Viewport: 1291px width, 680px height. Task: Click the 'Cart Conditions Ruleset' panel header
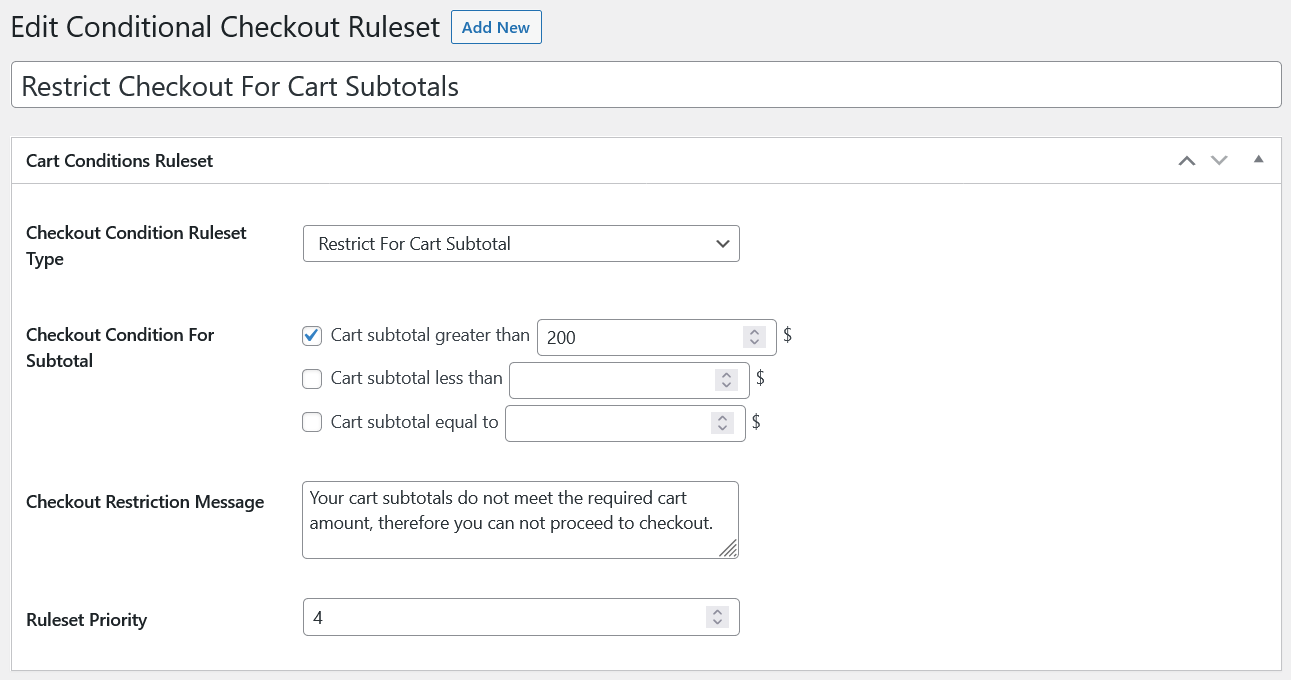[x=119, y=160]
